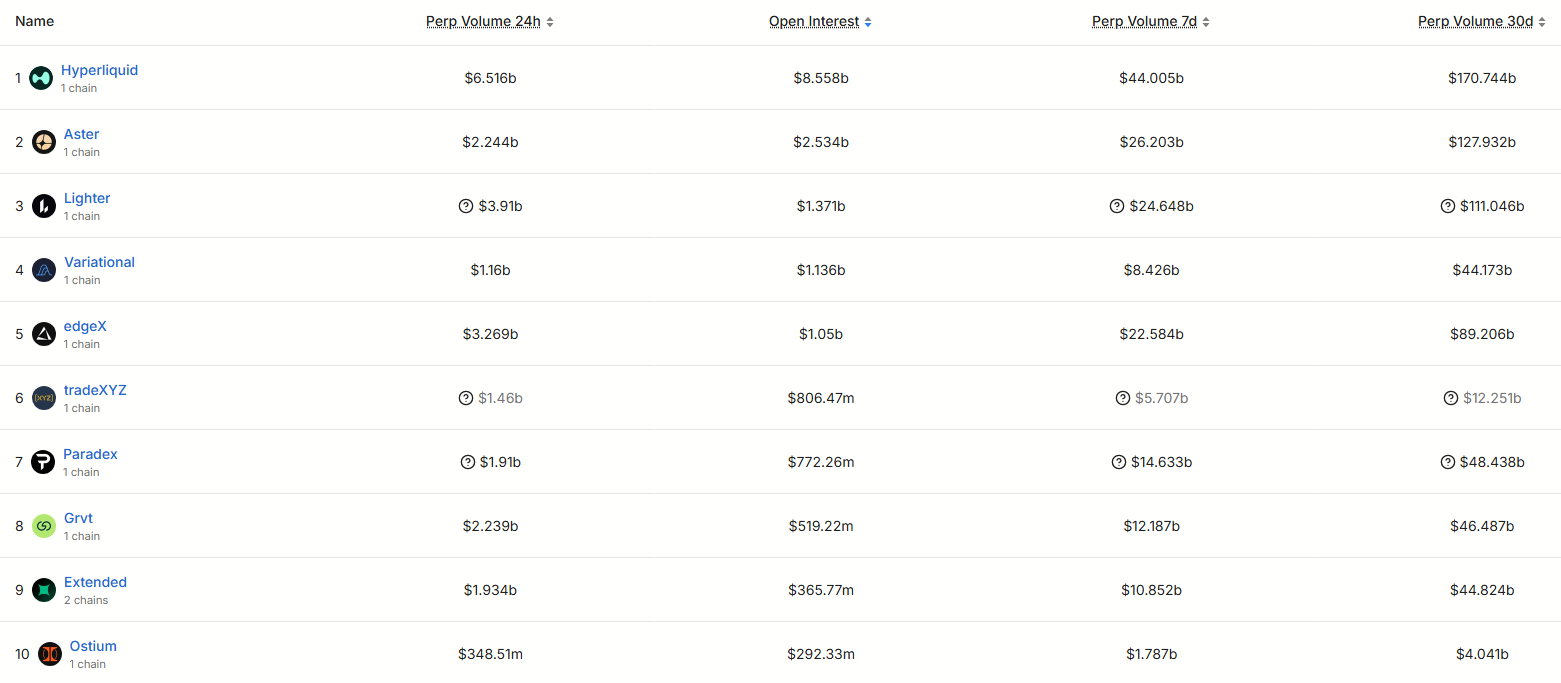The image size is (1561, 683).
Task: Click the Lighter protocol logo icon
Action: pos(44,206)
